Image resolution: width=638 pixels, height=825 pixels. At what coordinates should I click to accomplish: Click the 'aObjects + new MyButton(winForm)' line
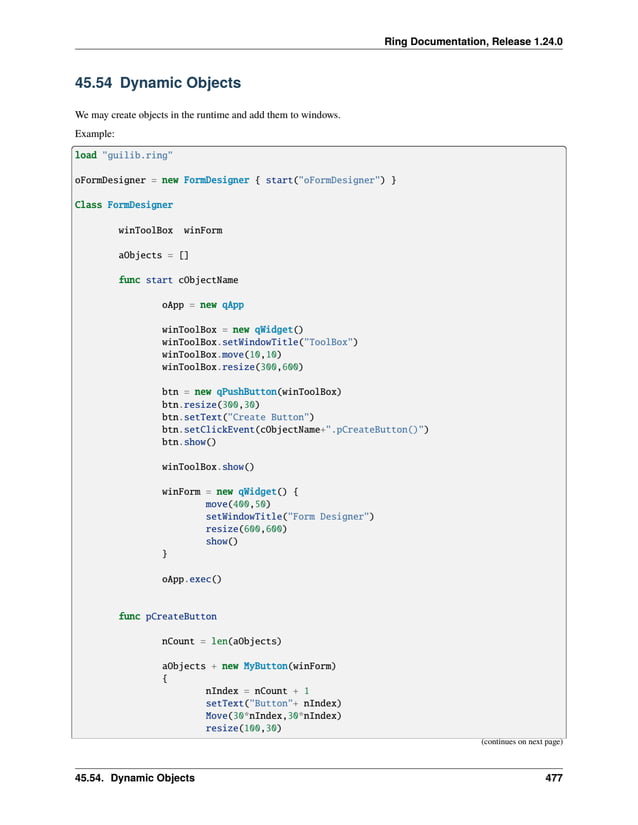[249, 666]
